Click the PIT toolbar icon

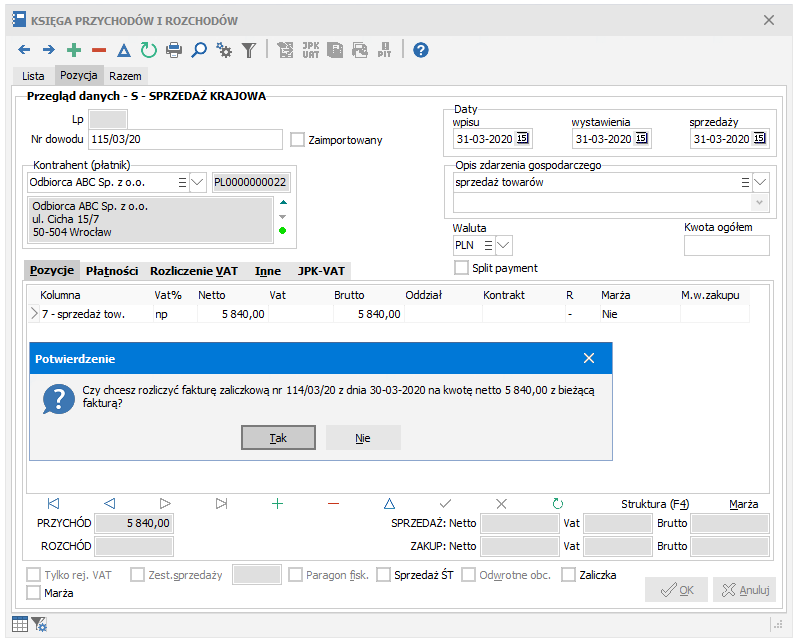point(385,50)
